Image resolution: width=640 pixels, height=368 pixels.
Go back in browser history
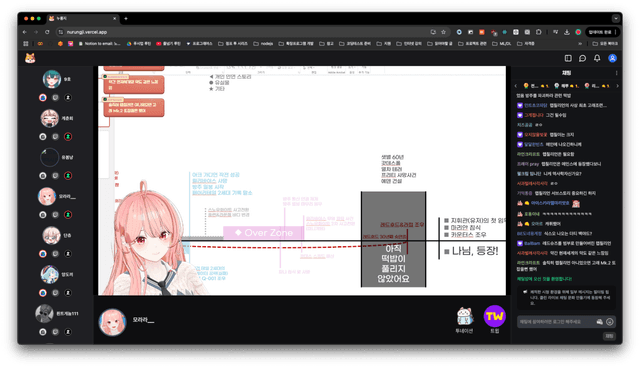25,32
